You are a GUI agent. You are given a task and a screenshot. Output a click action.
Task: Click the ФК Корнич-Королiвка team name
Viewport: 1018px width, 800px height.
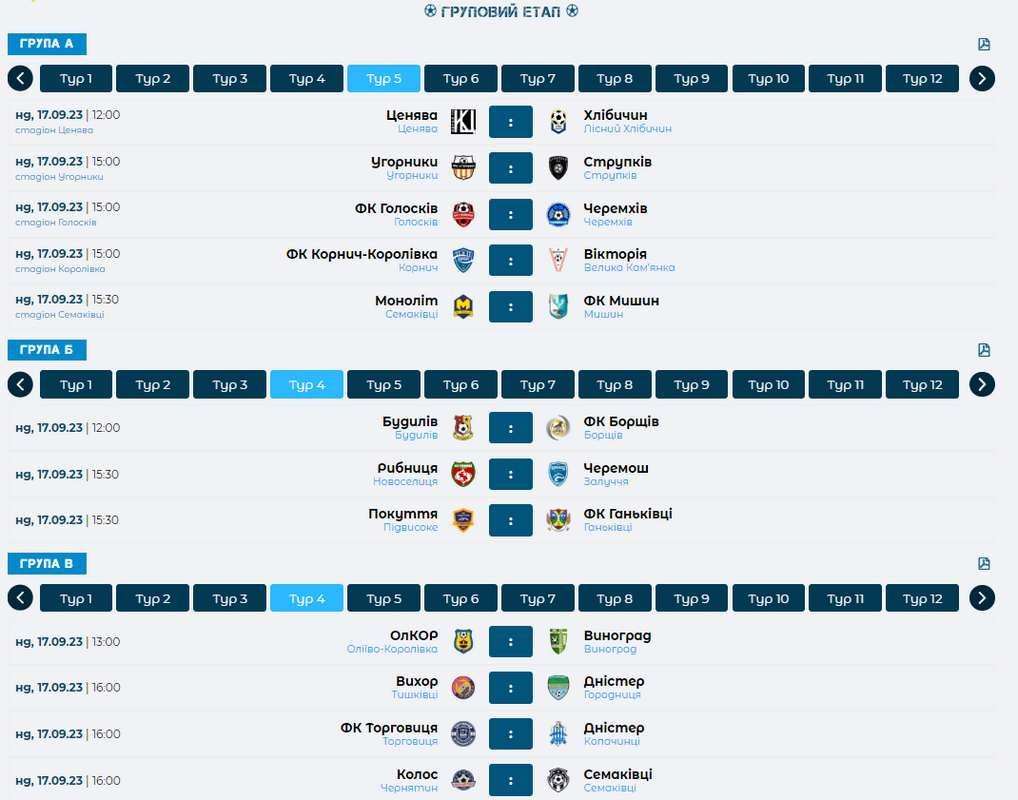coord(362,254)
